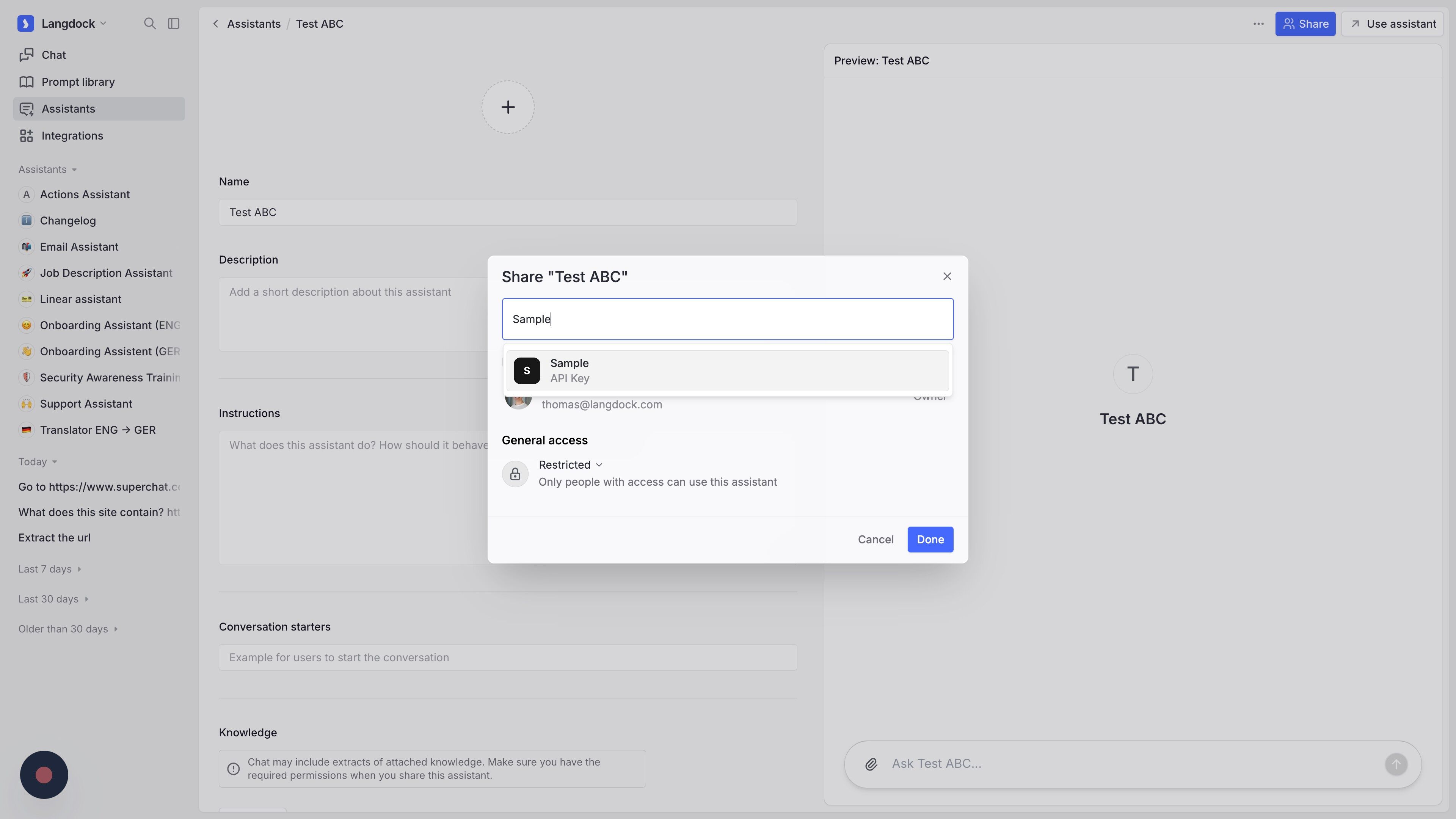The image size is (1456, 819).
Task: Click the attachment paperclip icon in preview
Action: [x=871, y=764]
